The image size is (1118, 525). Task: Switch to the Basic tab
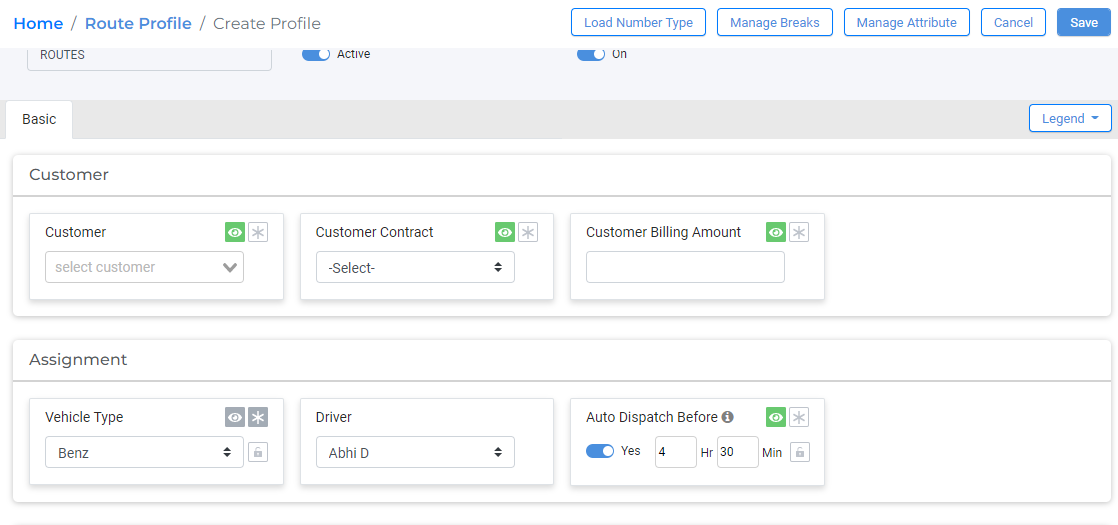(x=39, y=119)
